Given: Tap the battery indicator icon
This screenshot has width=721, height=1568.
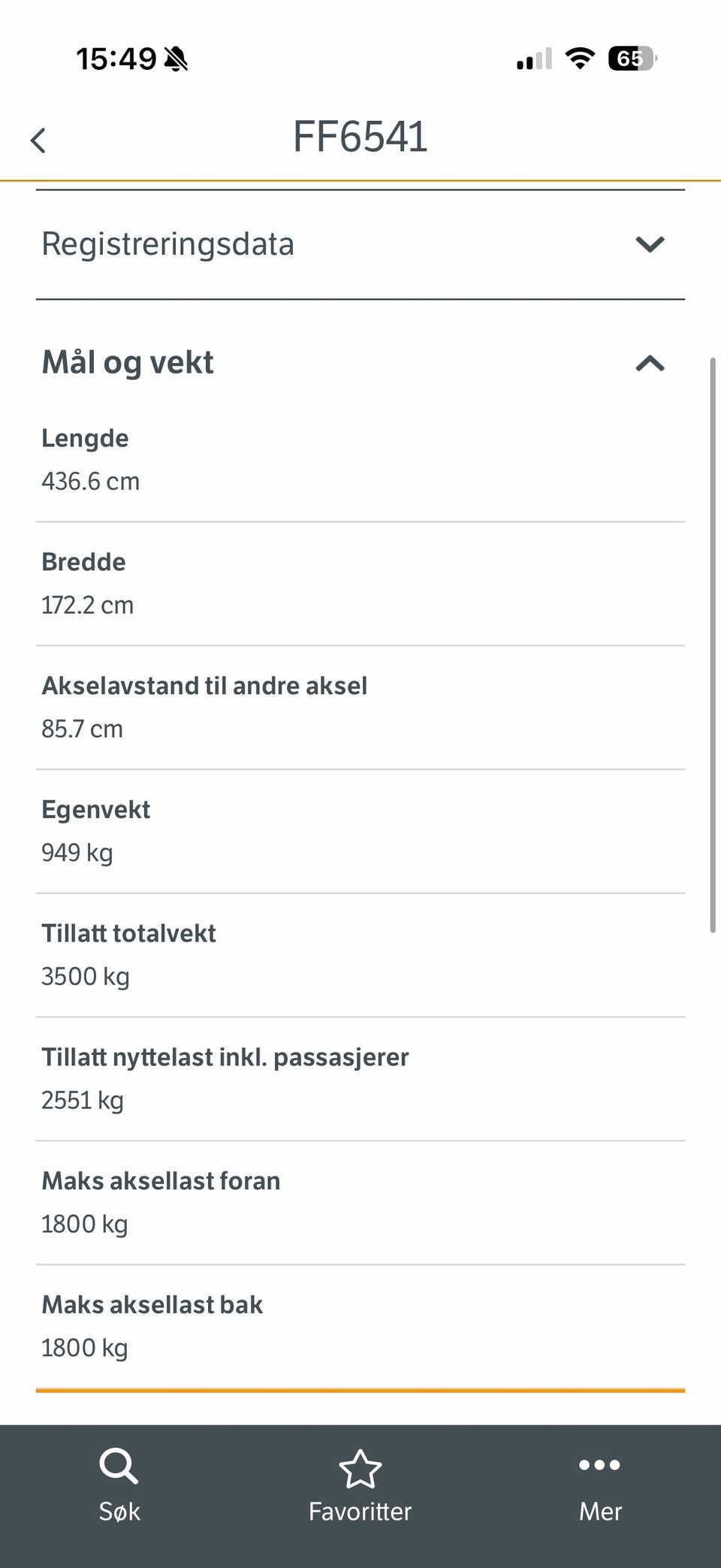Looking at the screenshot, I should [x=632, y=58].
